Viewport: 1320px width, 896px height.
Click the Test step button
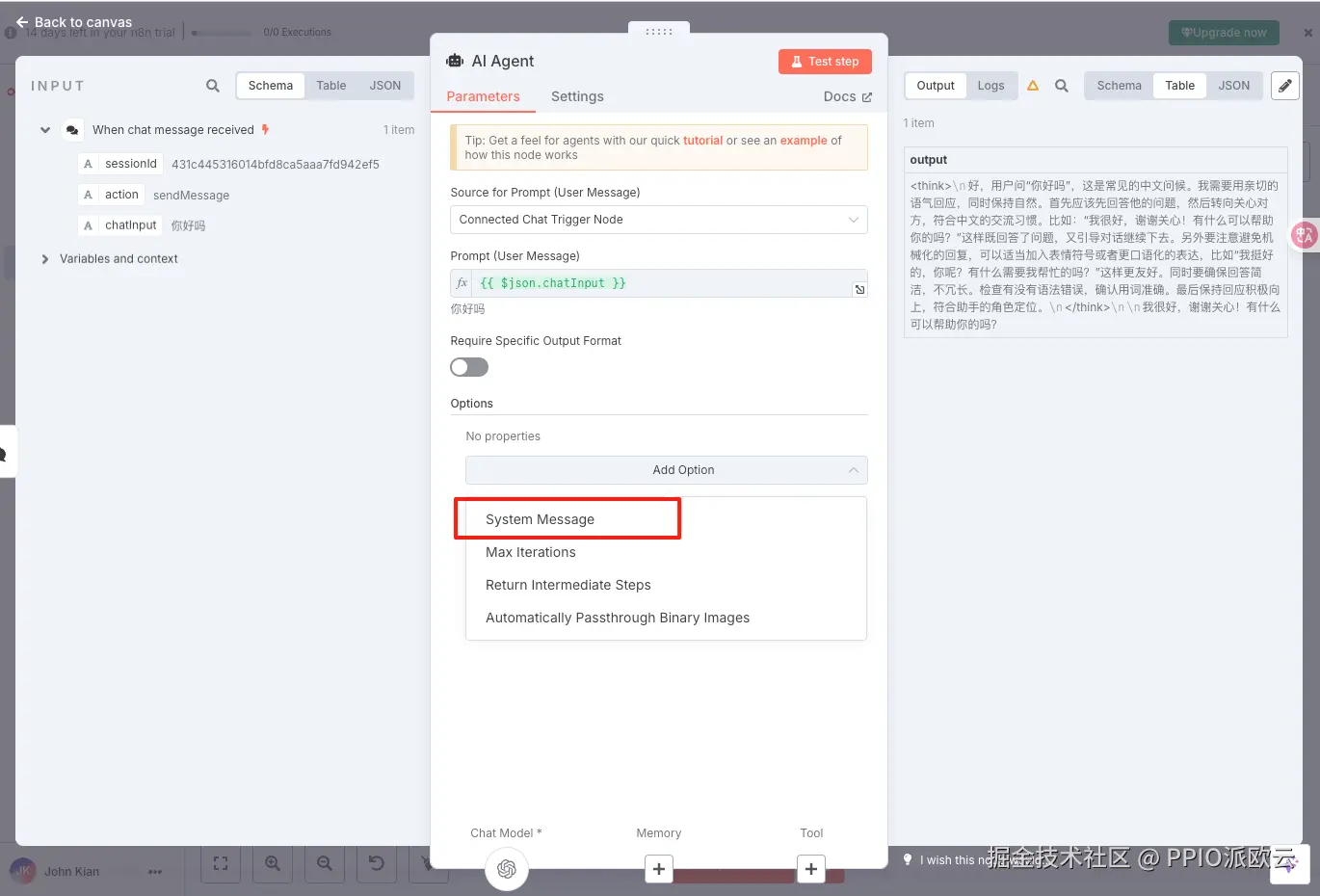click(825, 62)
